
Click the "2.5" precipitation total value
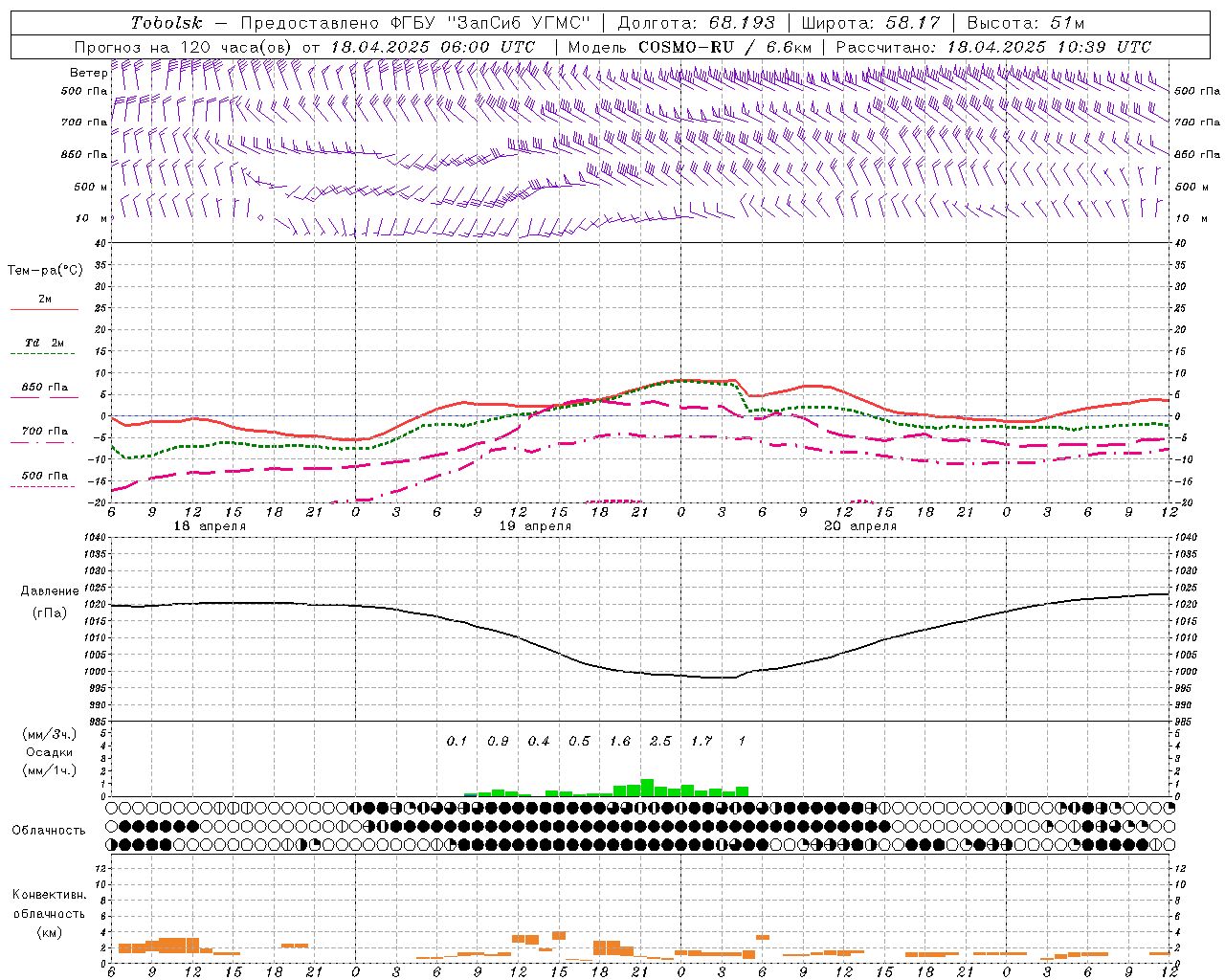(x=660, y=742)
